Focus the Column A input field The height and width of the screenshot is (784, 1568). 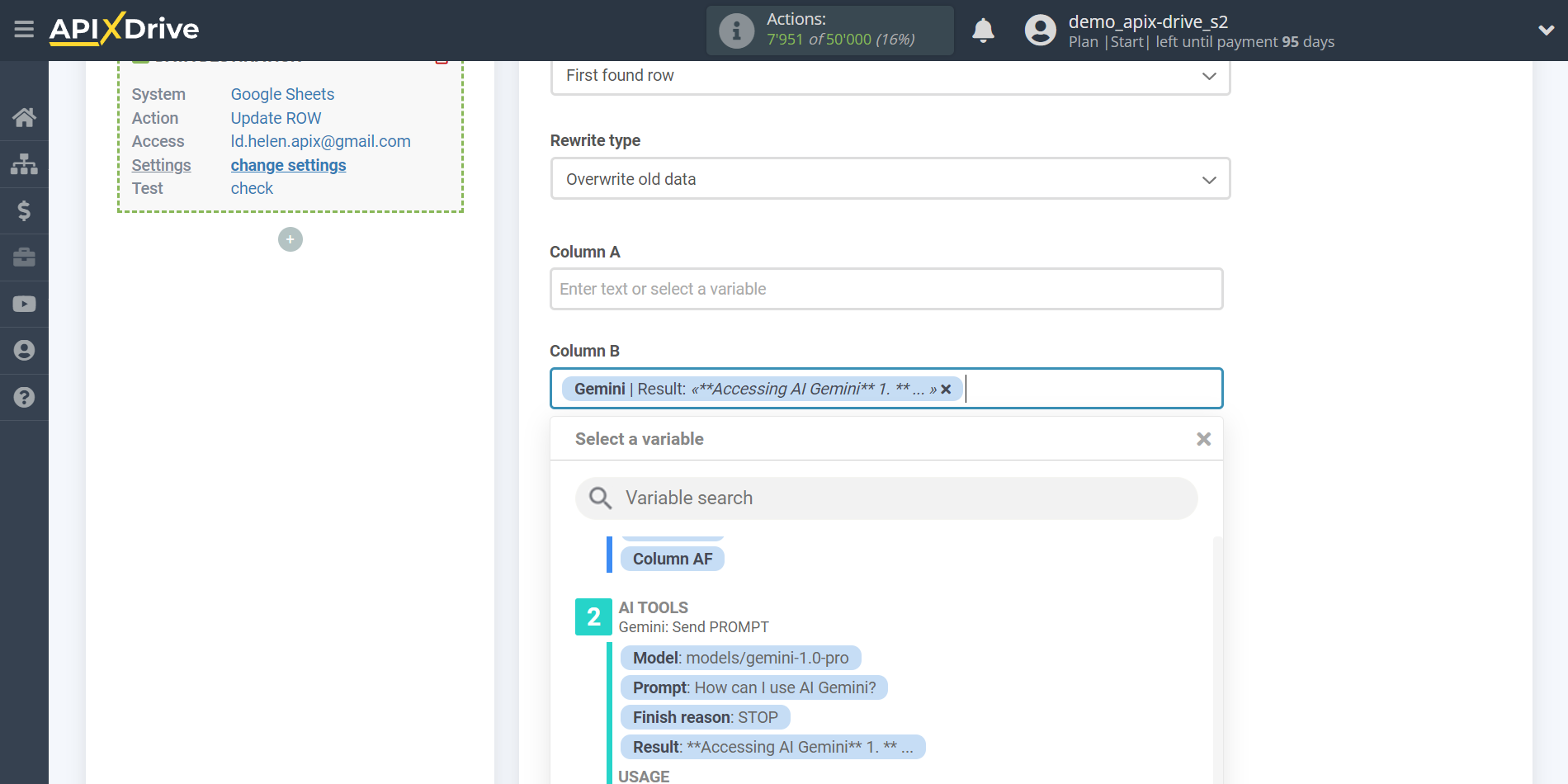[x=886, y=289]
